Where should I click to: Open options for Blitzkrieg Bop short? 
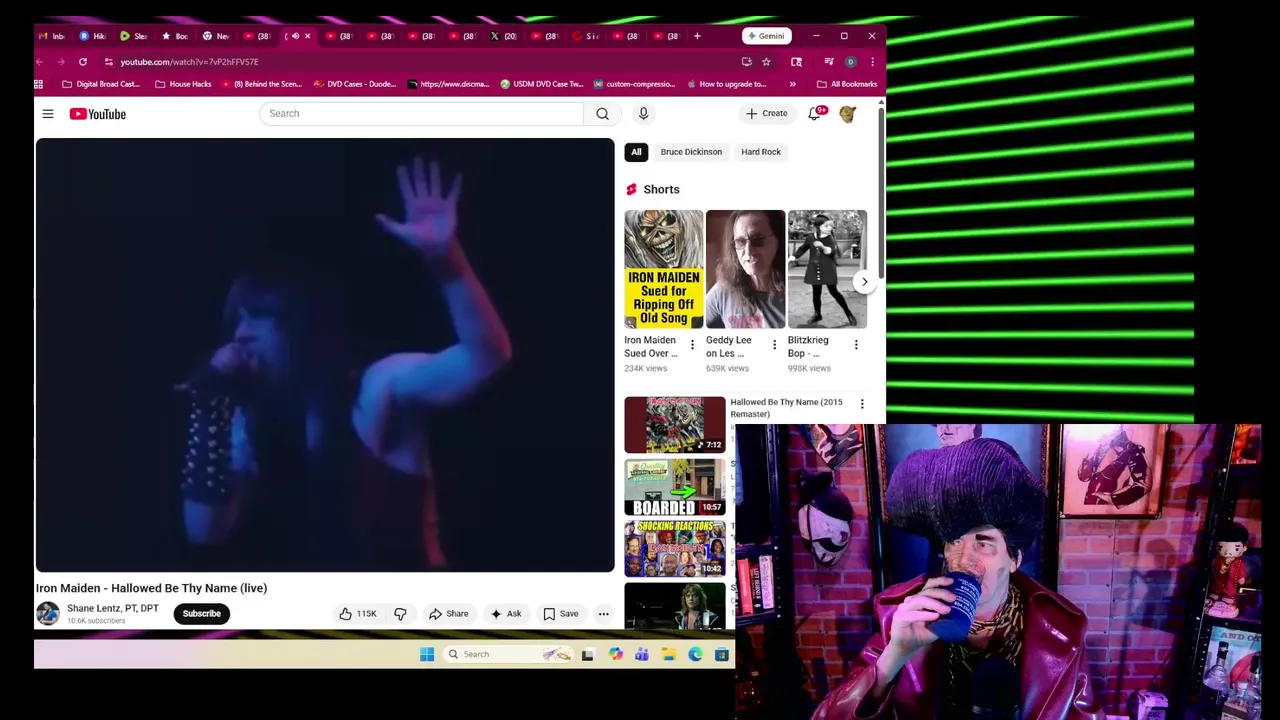tap(856, 345)
